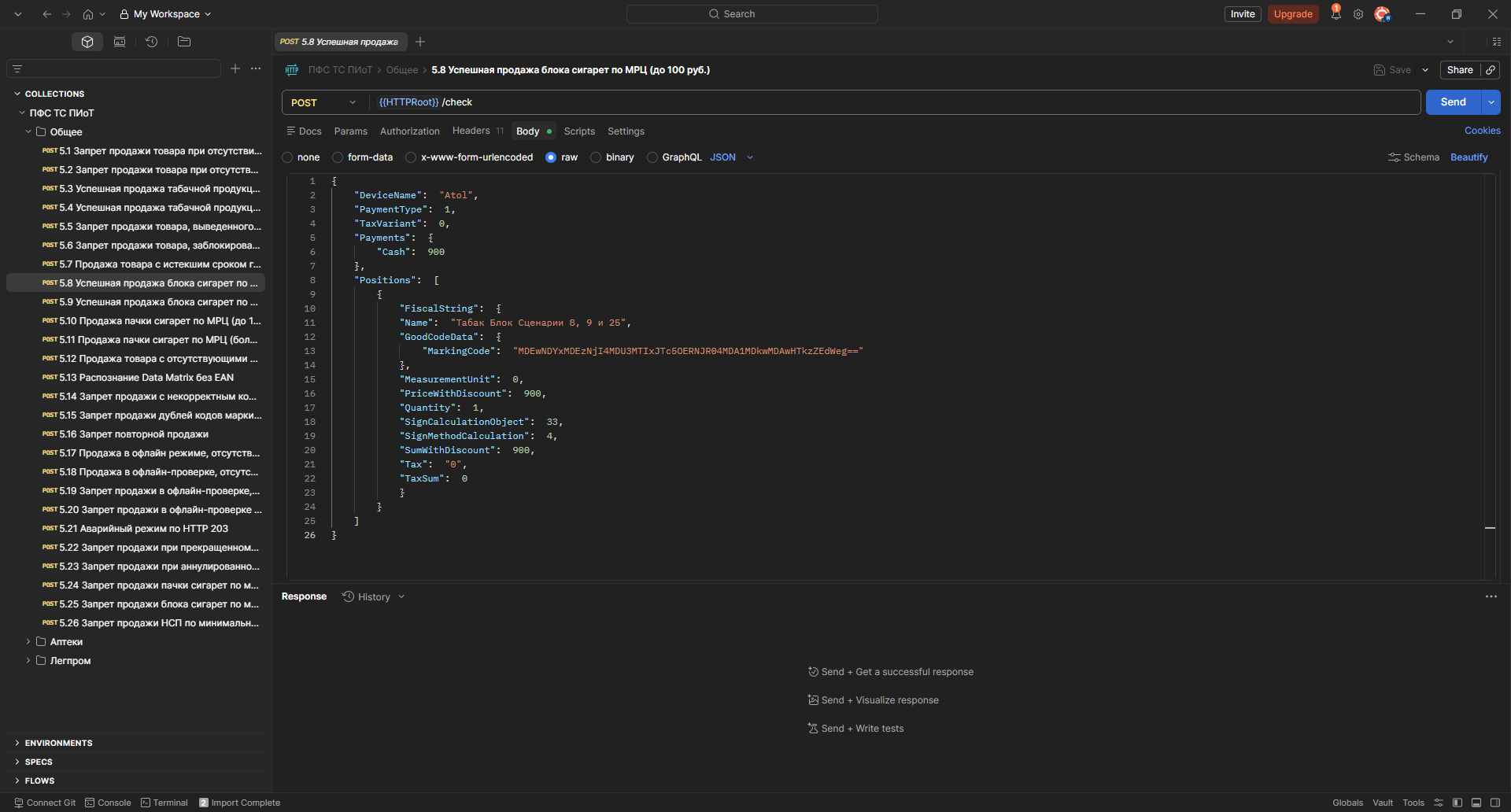Click the Send button
Image resolution: width=1511 pixels, height=812 pixels.
(1453, 102)
